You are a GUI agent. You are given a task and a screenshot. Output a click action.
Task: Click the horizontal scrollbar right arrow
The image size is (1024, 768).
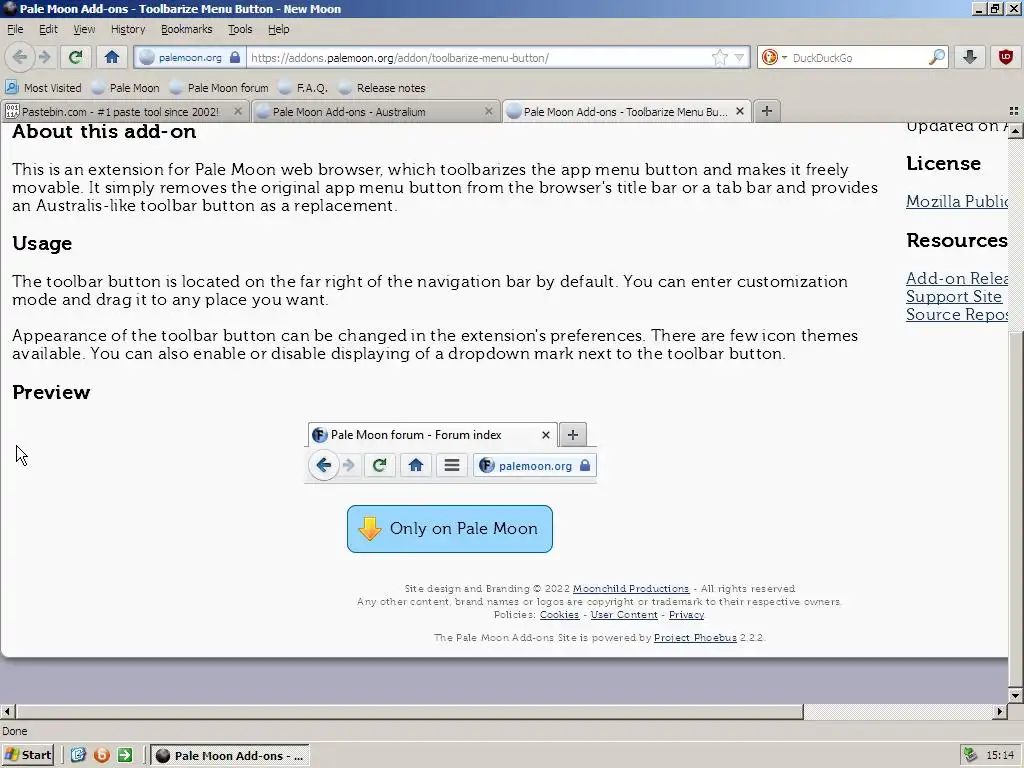(1000, 711)
